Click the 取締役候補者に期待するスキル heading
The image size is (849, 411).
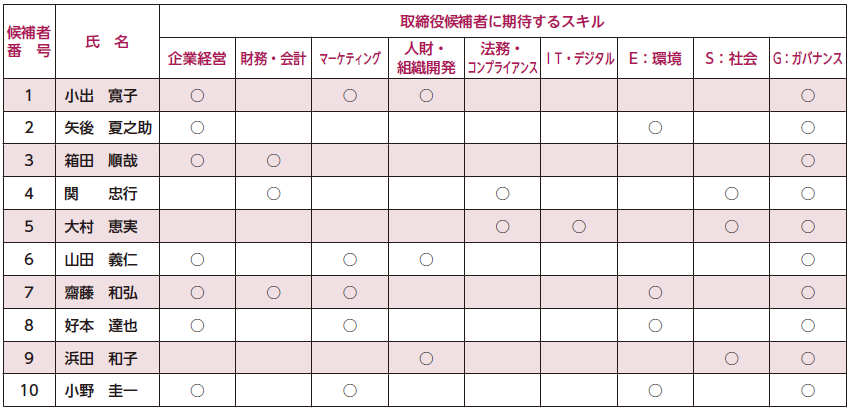(502, 20)
